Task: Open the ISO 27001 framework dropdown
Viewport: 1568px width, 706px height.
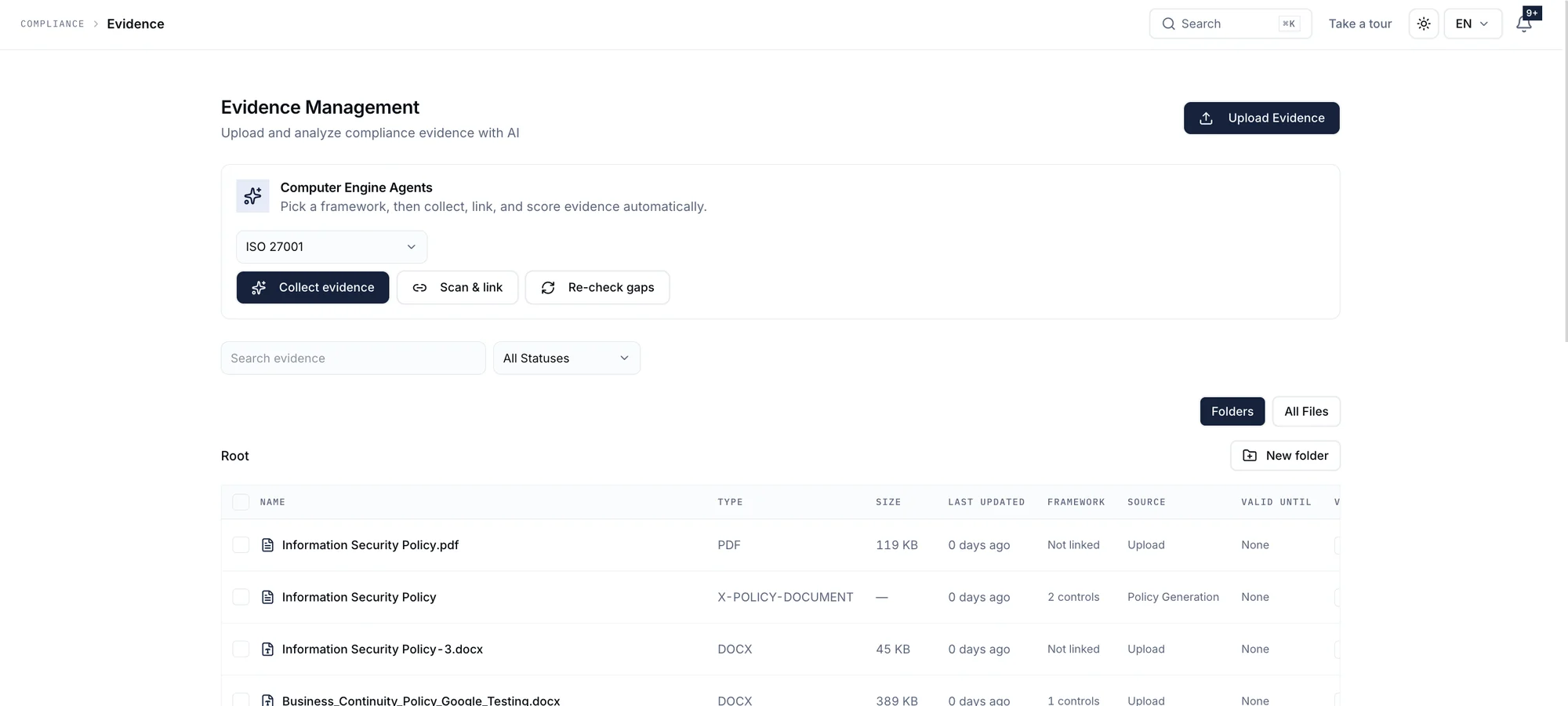Action: click(332, 247)
